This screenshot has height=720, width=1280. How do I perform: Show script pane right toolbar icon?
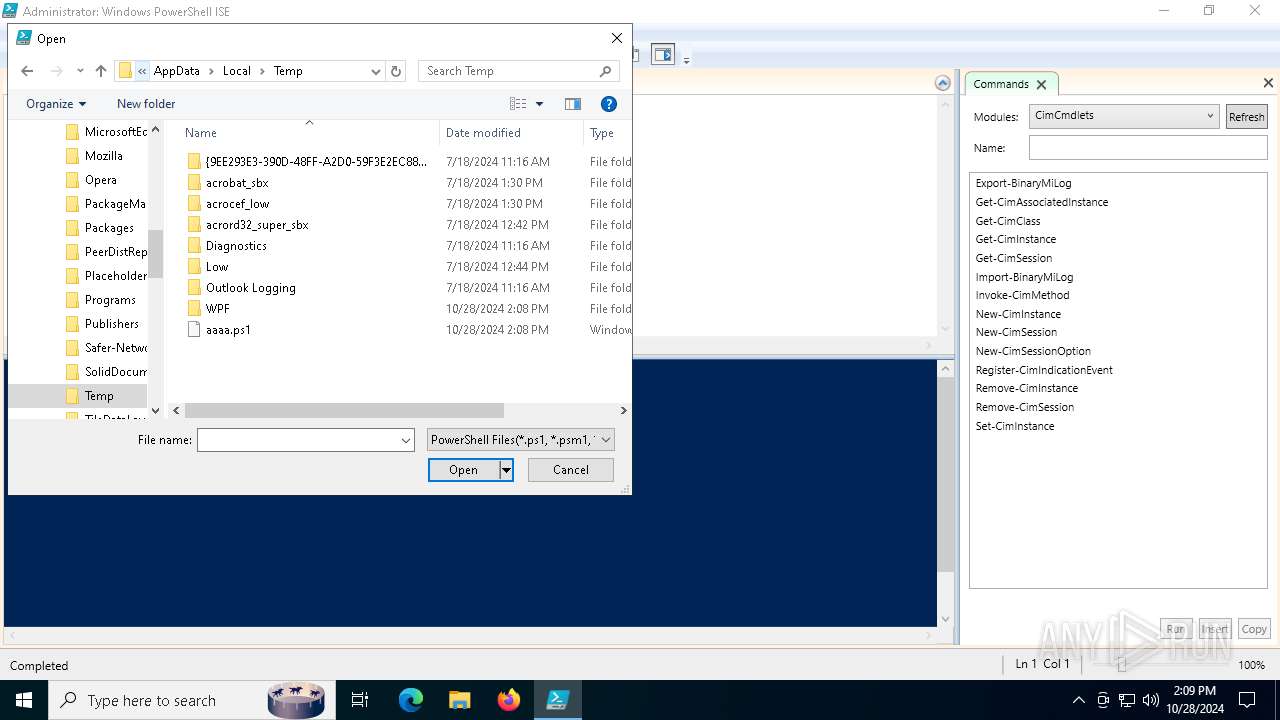click(663, 55)
